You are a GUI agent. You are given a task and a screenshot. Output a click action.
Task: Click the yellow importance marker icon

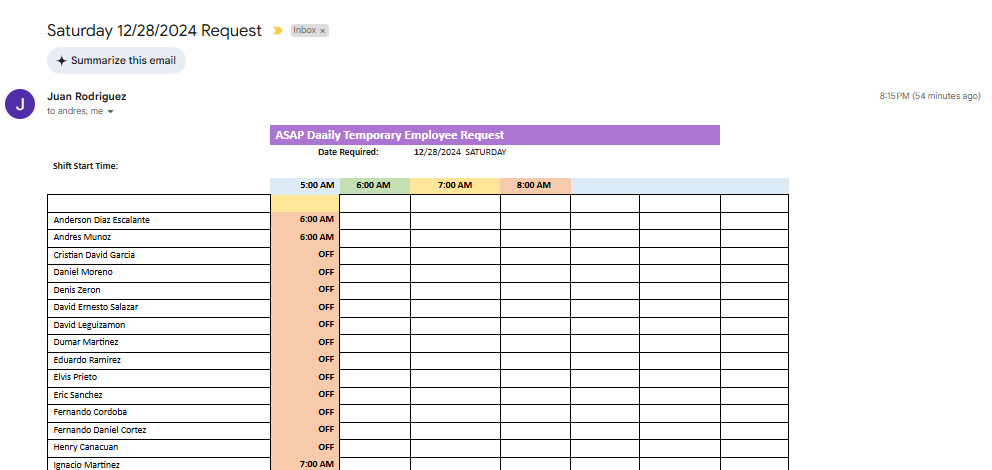point(278,31)
